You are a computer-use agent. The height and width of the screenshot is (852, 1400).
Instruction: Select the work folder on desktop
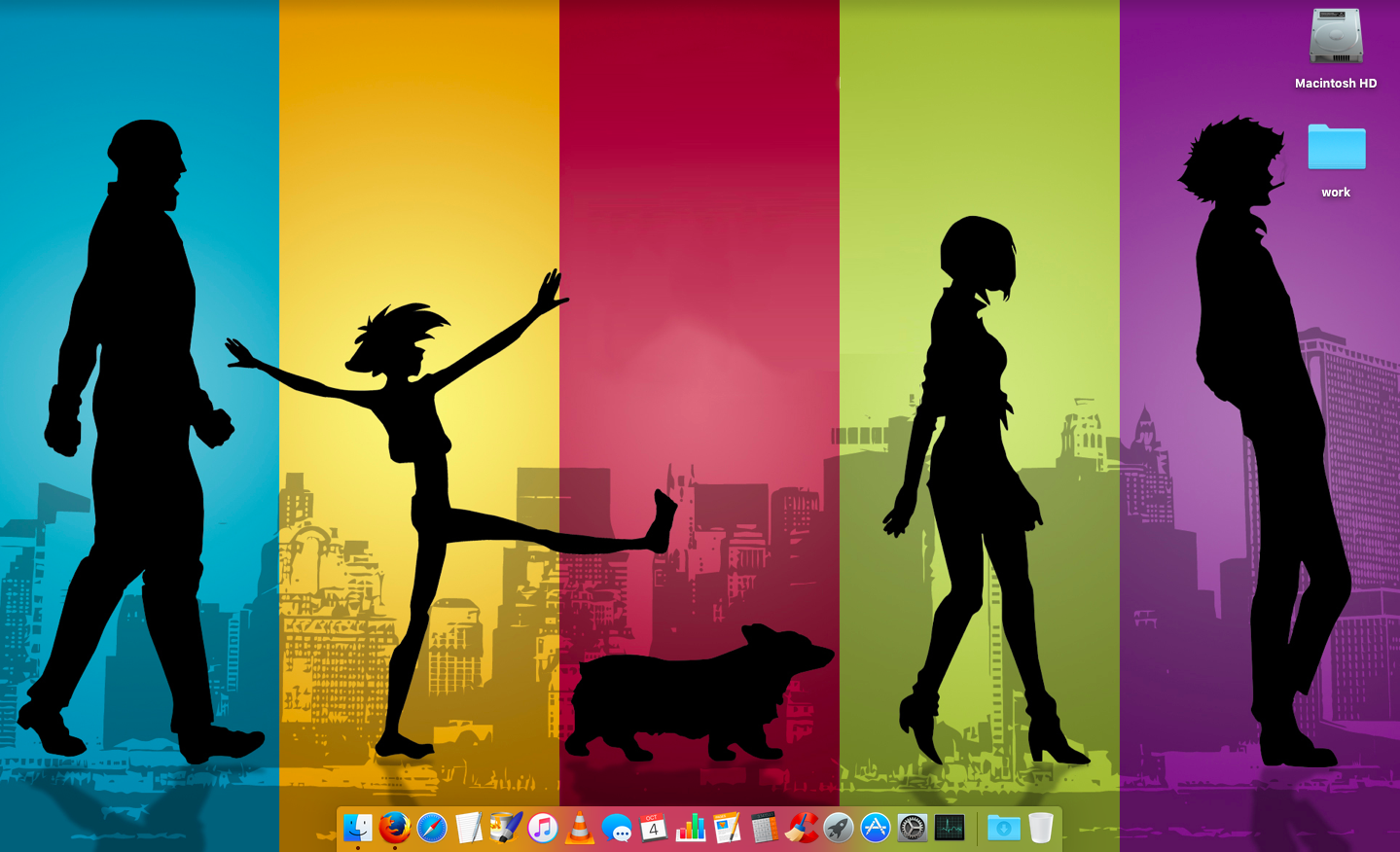(1337, 147)
